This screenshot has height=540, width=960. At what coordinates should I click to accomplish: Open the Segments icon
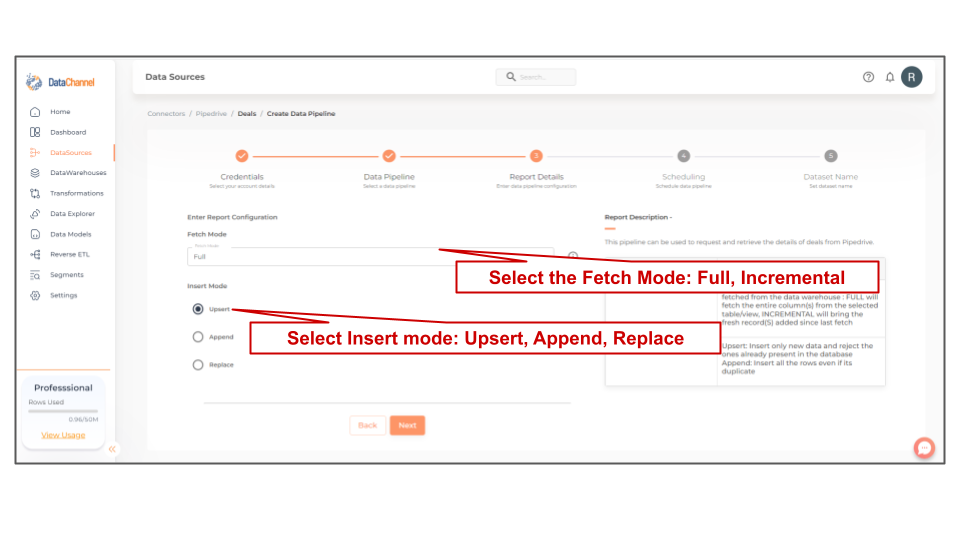click(35, 275)
